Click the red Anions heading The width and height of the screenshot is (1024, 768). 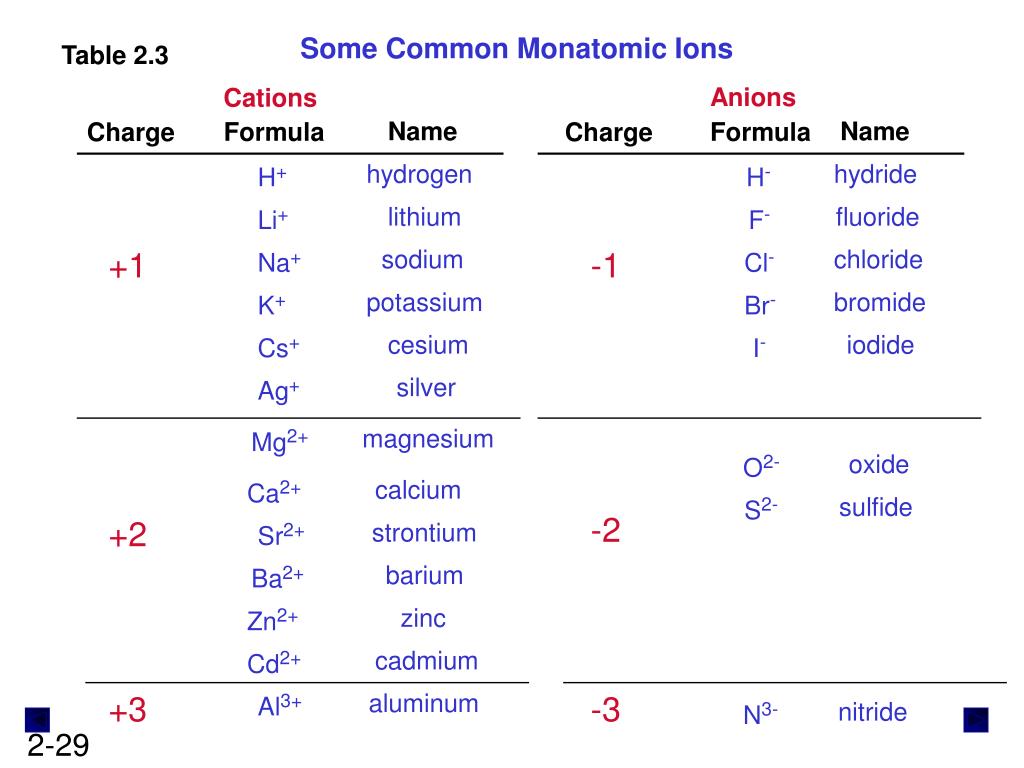coord(753,97)
